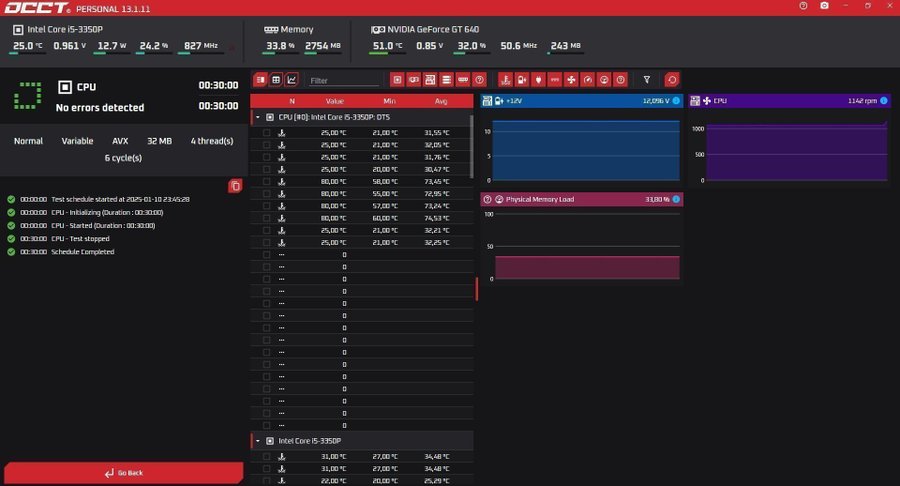Image resolution: width=900 pixels, height=486 pixels.
Task: Take screenshot with title bar camera icon
Action: click(x=824, y=6)
